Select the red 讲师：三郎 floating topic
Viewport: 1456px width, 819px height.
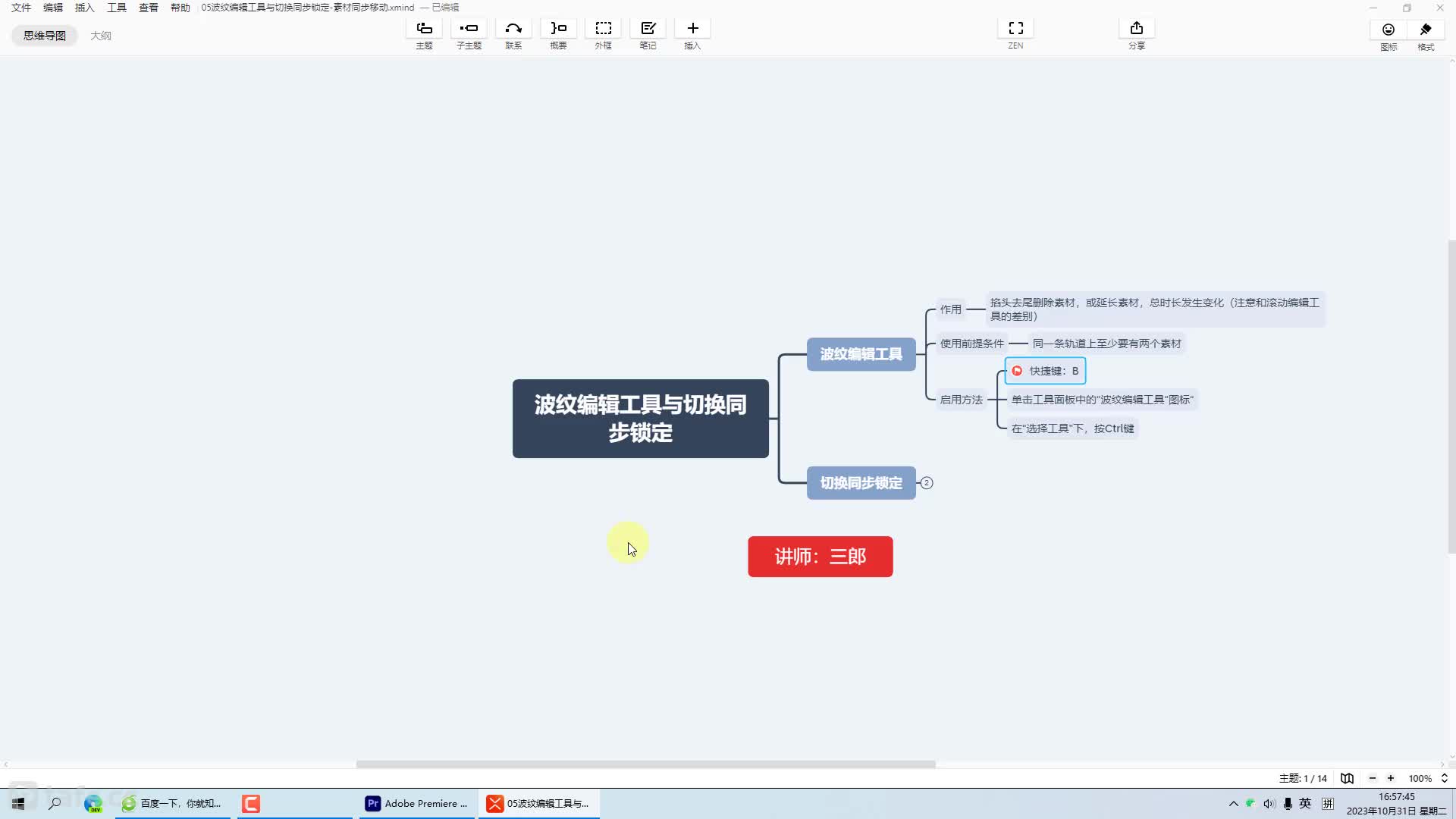click(x=821, y=557)
